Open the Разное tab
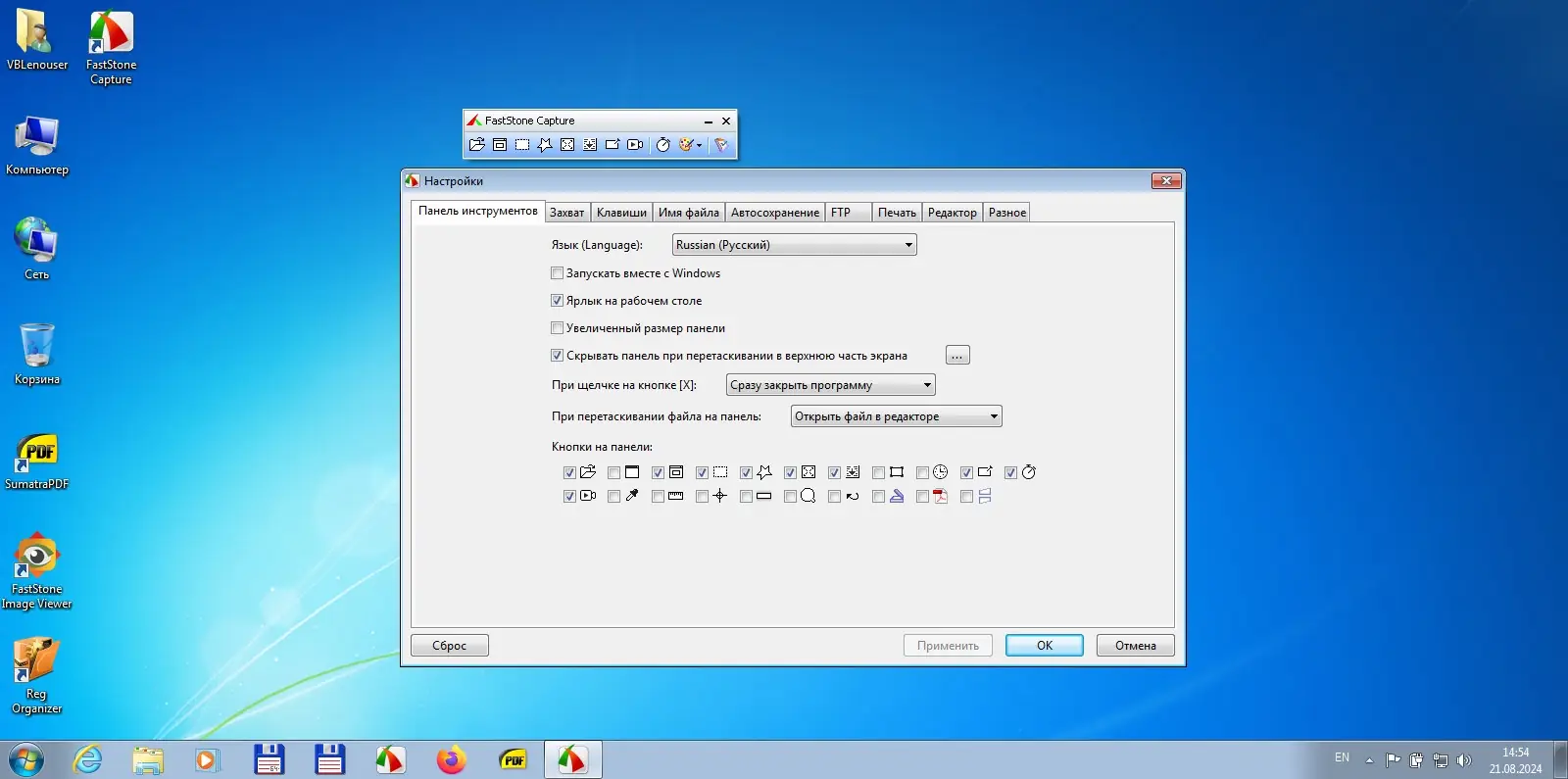Image resolution: width=1568 pixels, height=779 pixels. click(1007, 213)
